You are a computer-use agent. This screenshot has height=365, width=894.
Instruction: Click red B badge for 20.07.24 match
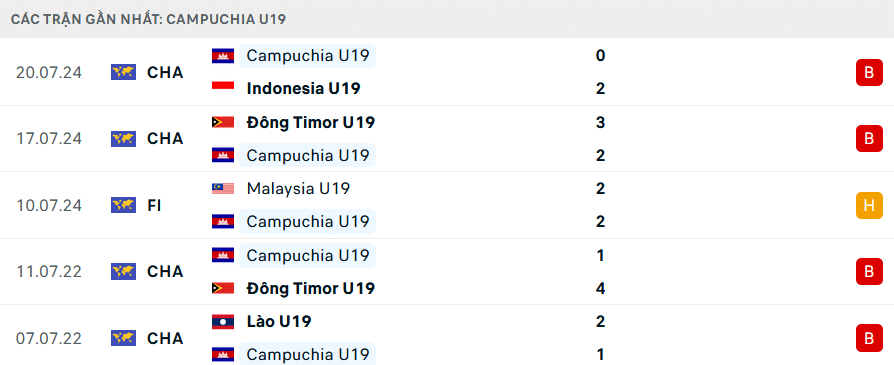pyautogui.click(x=869, y=72)
